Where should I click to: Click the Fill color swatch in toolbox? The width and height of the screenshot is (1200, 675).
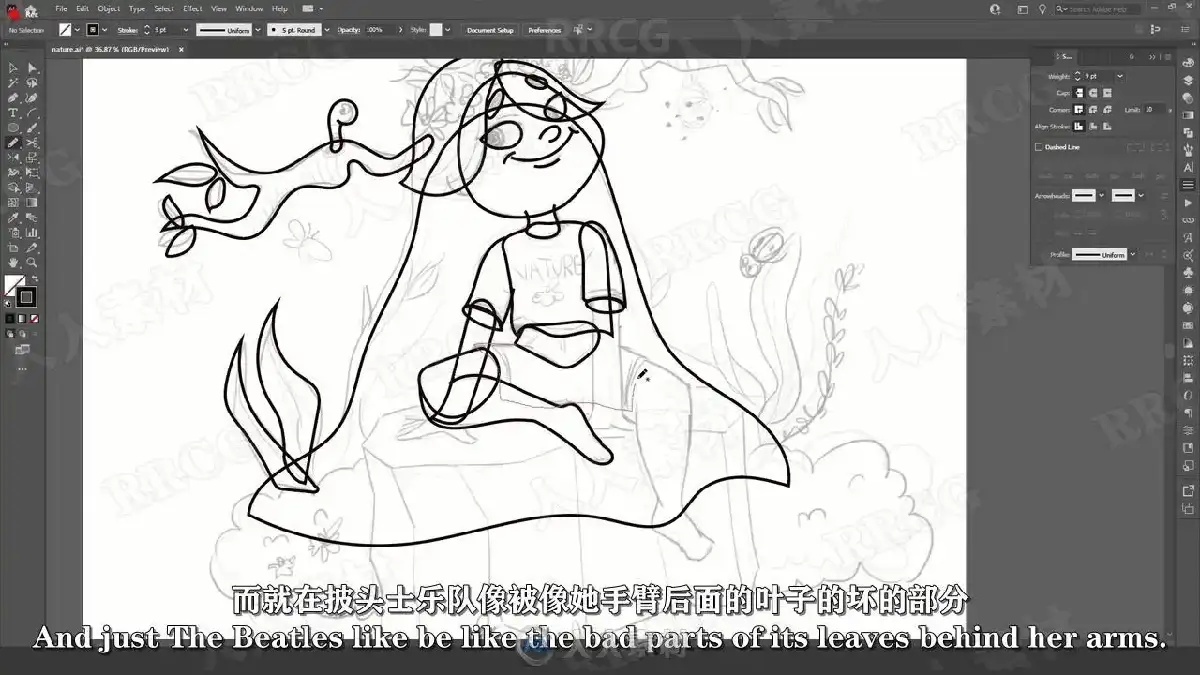[x=14, y=286]
